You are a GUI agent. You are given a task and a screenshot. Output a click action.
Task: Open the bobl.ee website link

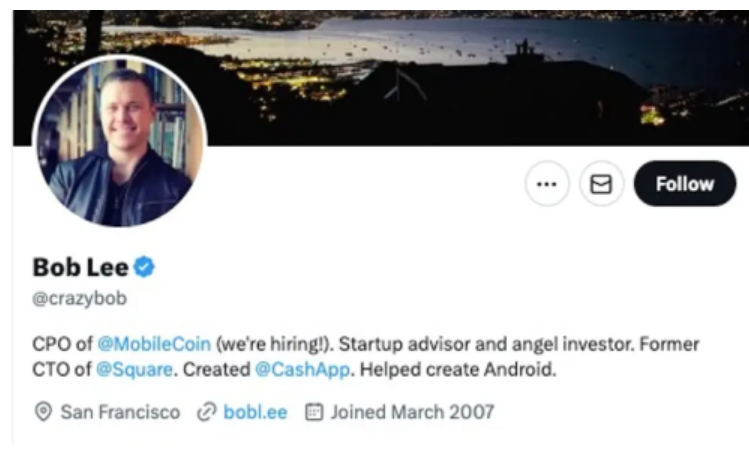[x=257, y=412]
